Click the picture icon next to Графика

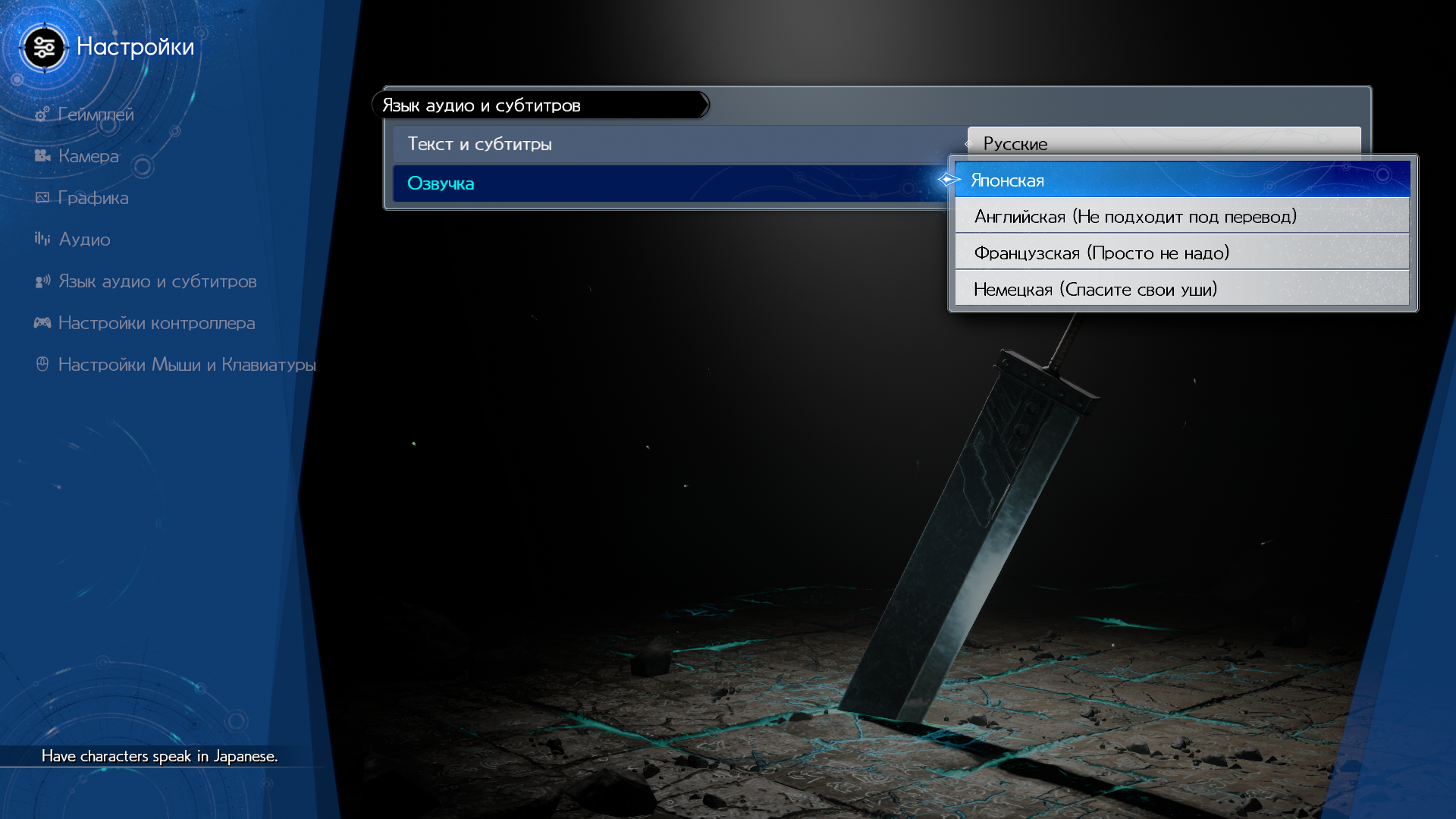click(x=42, y=198)
